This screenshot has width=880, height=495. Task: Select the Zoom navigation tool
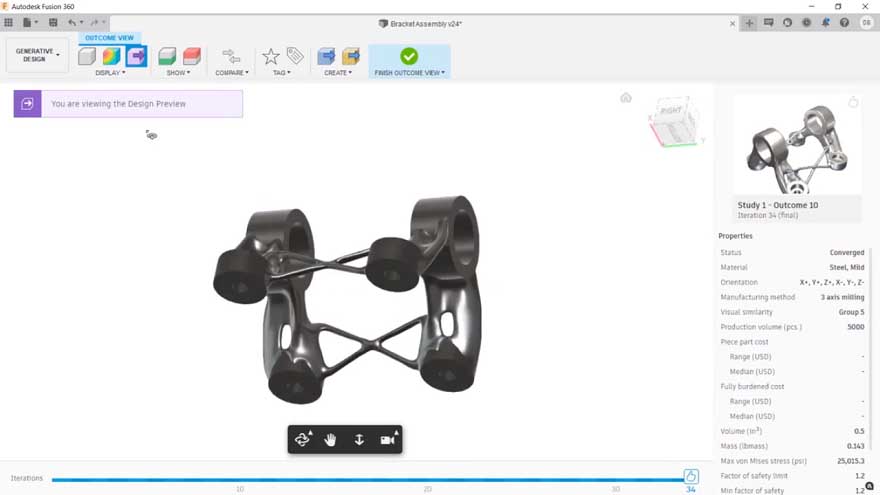pos(359,439)
